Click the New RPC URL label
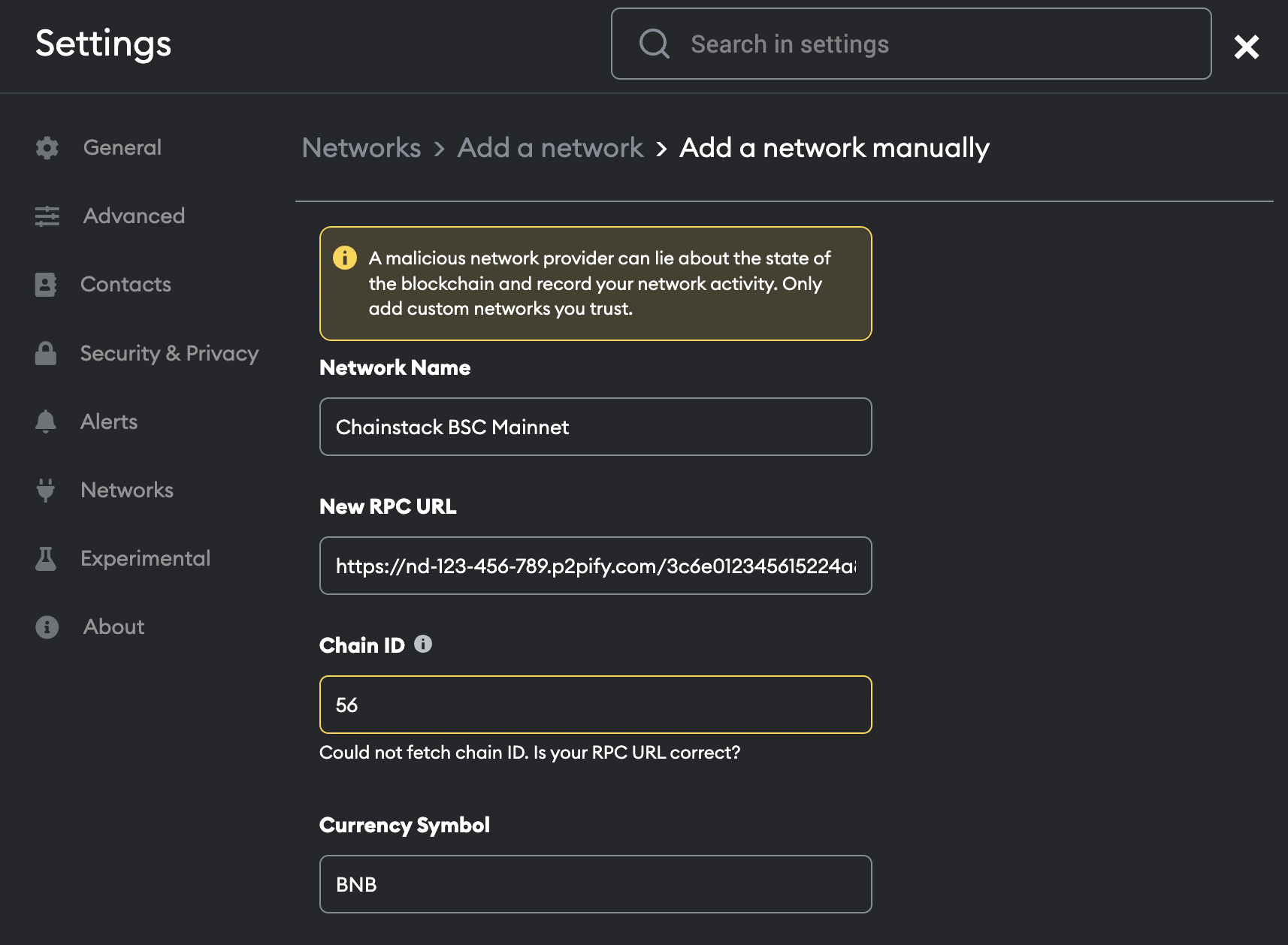Screen dimensions: 1288x945 point(388,506)
